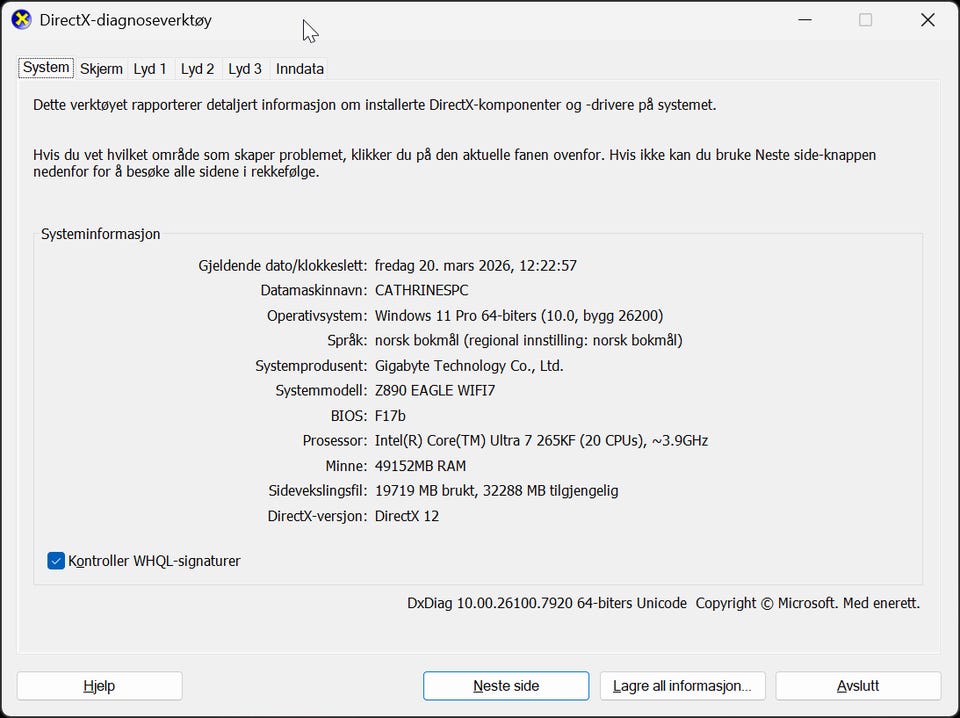Click the Operativsystem label
960x718 pixels.
317,316
